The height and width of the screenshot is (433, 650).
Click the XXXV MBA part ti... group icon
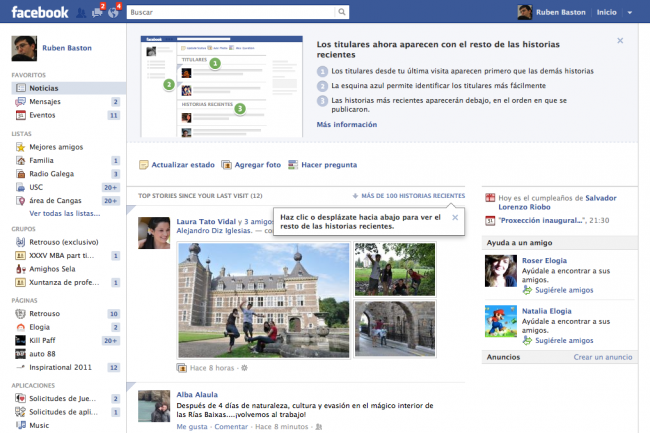click(21, 256)
